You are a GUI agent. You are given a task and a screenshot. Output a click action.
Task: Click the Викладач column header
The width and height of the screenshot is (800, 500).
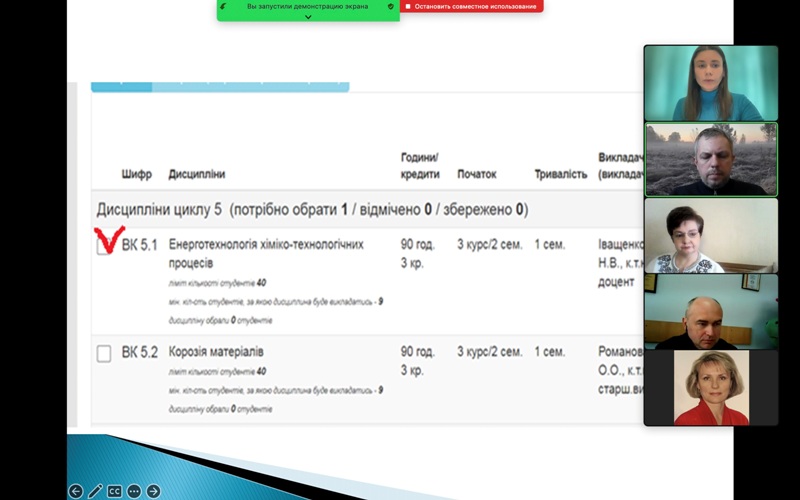click(620, 166)
